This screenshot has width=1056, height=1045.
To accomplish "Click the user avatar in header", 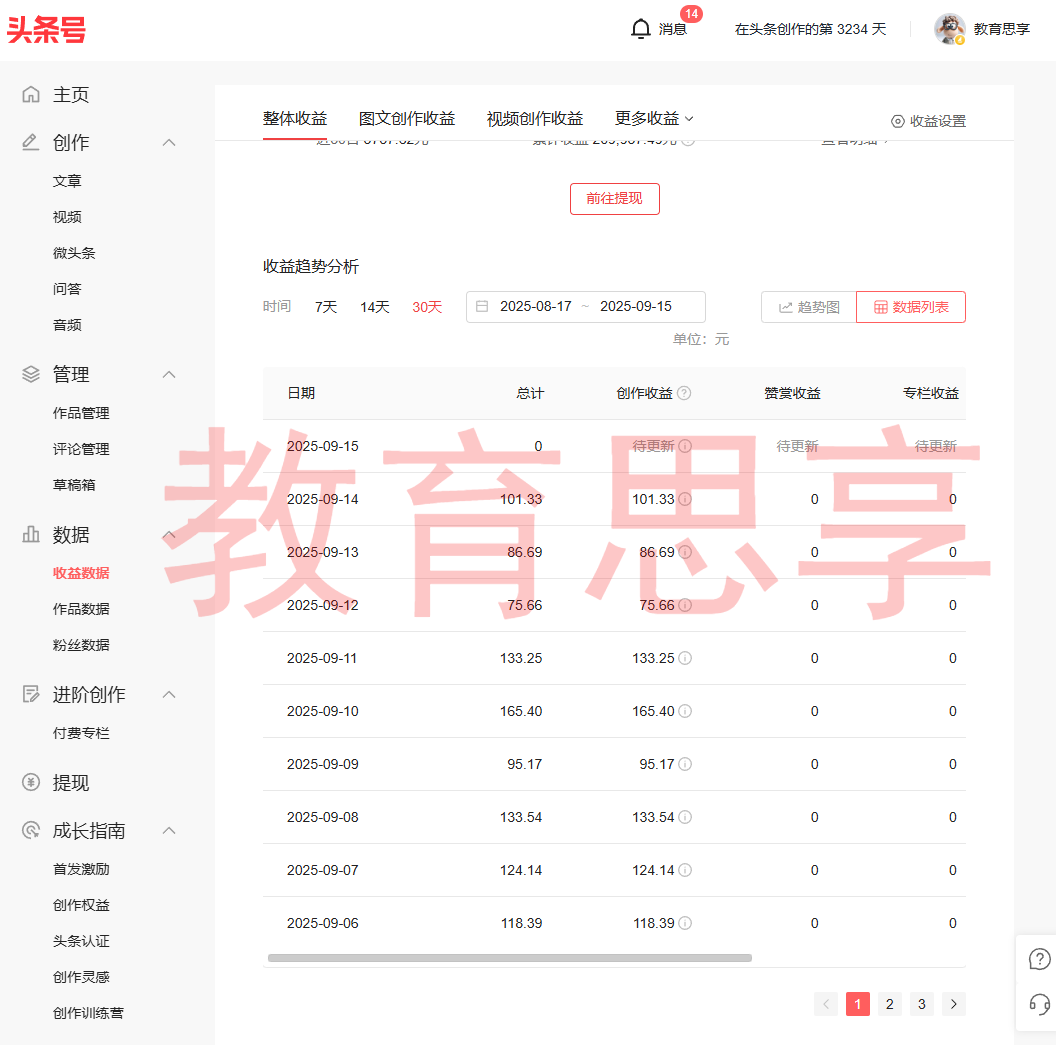I will (949, 29).
